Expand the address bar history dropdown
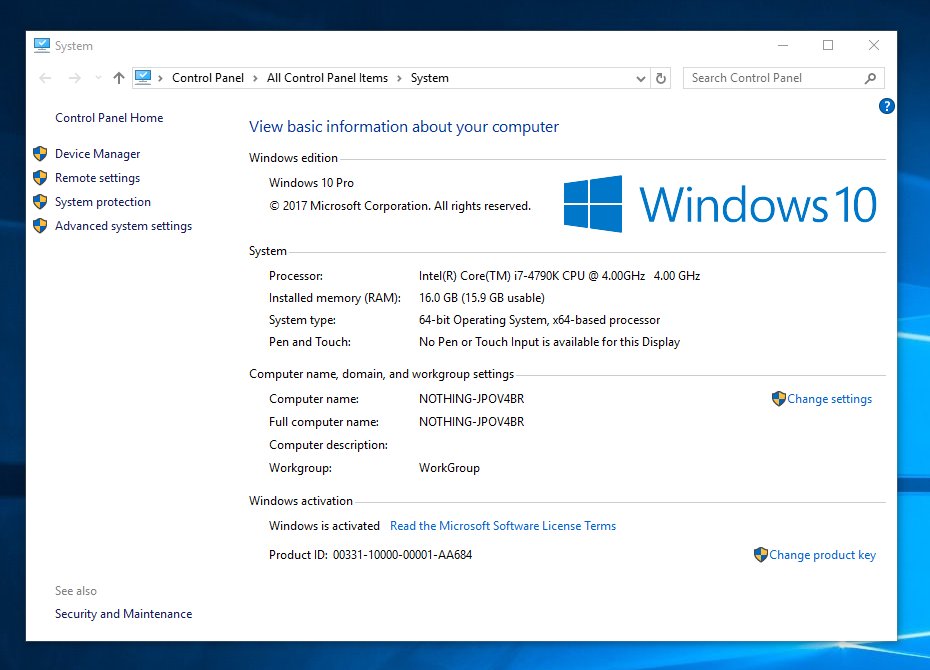 [x=641, y=78]
